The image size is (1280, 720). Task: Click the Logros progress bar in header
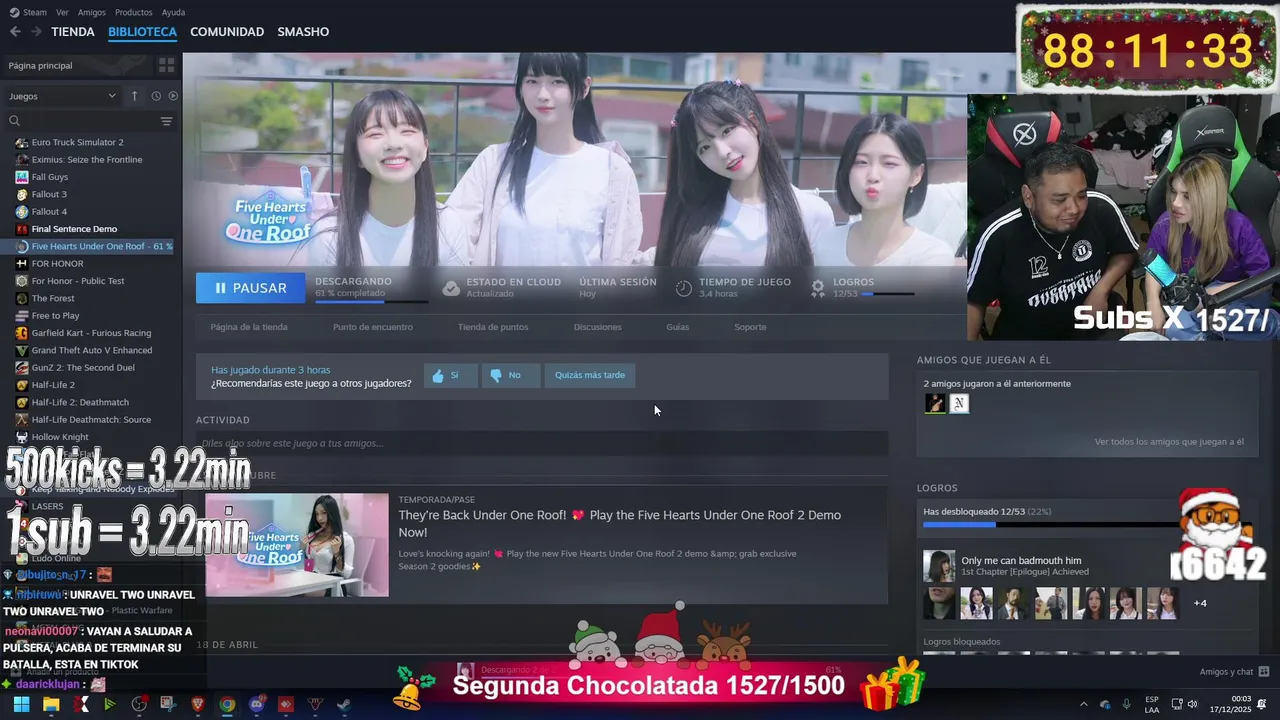coord(888,294)
